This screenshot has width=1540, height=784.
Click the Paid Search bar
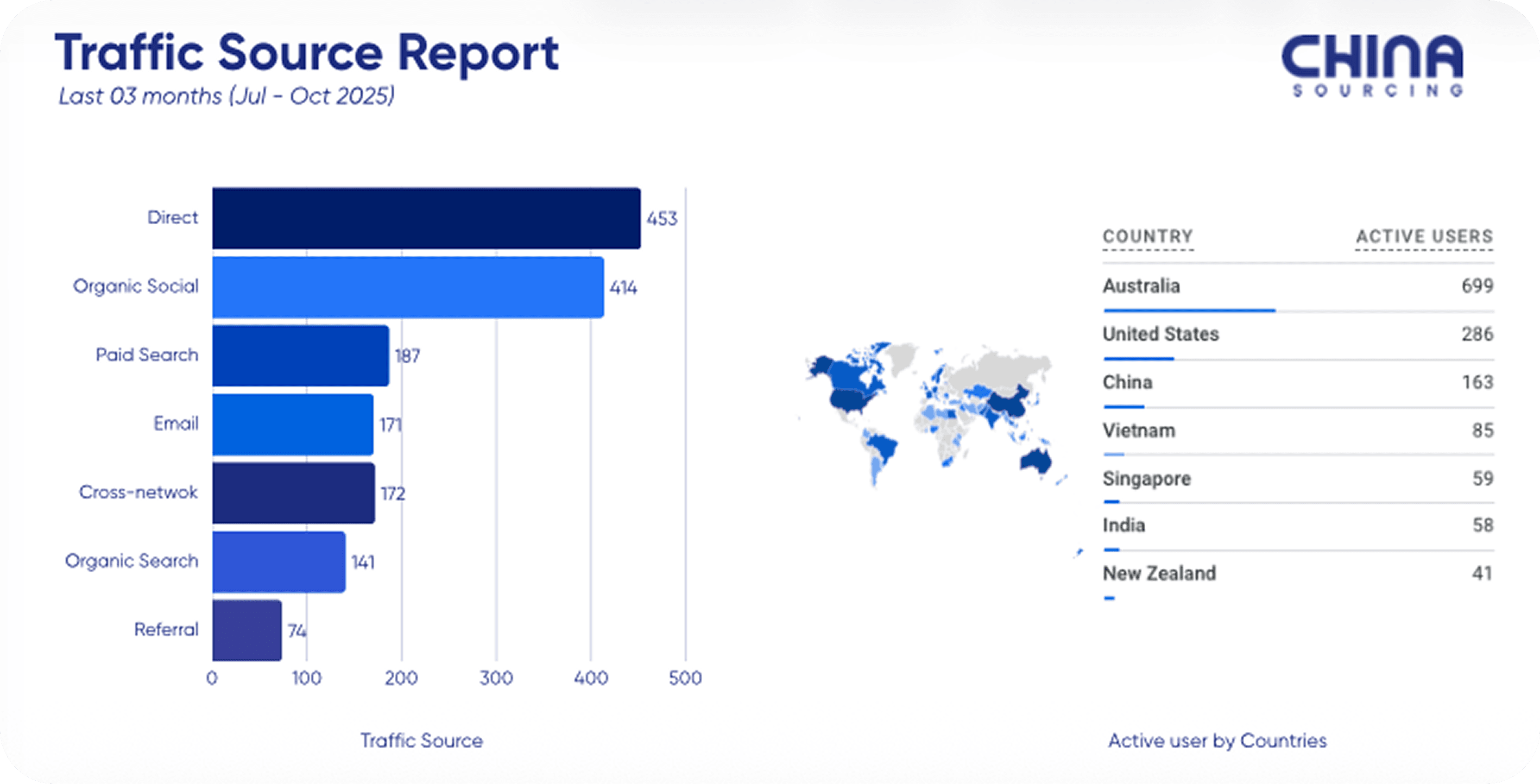[x=301, y=356]
